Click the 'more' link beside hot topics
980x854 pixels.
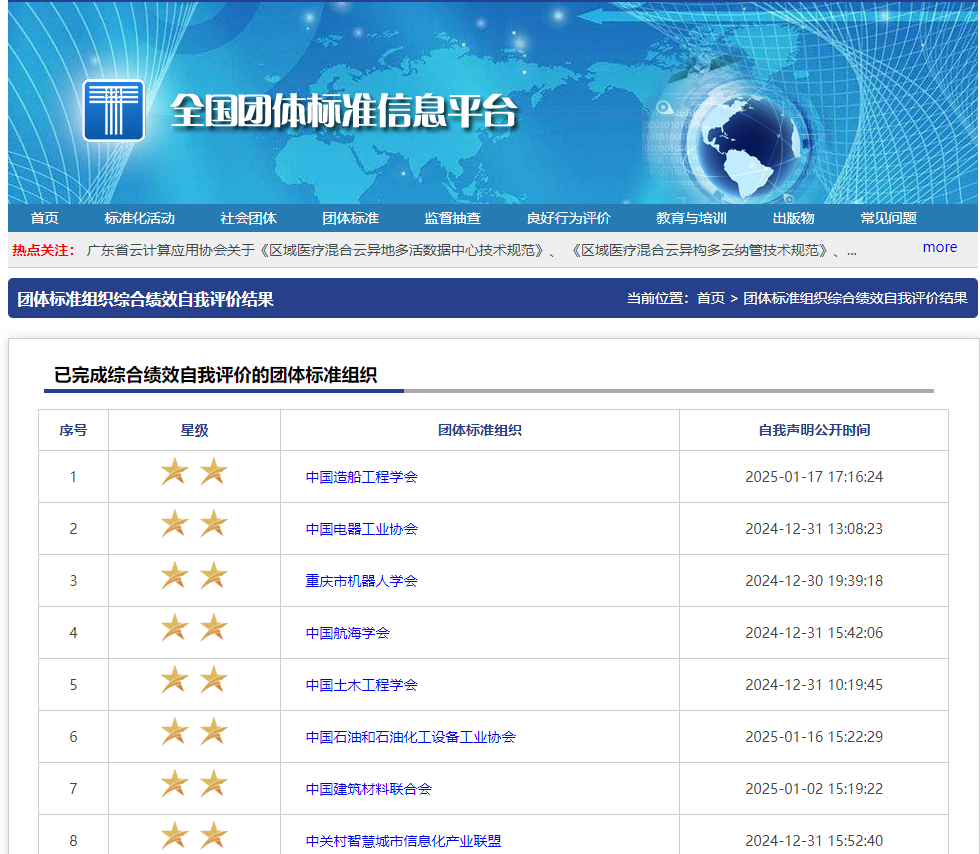click(x=939, y=248)
